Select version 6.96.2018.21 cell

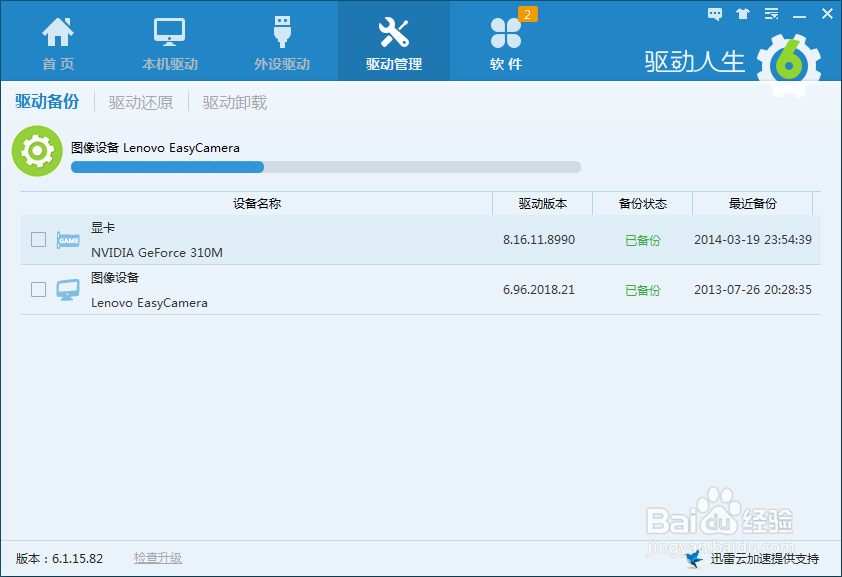point(539,289)
